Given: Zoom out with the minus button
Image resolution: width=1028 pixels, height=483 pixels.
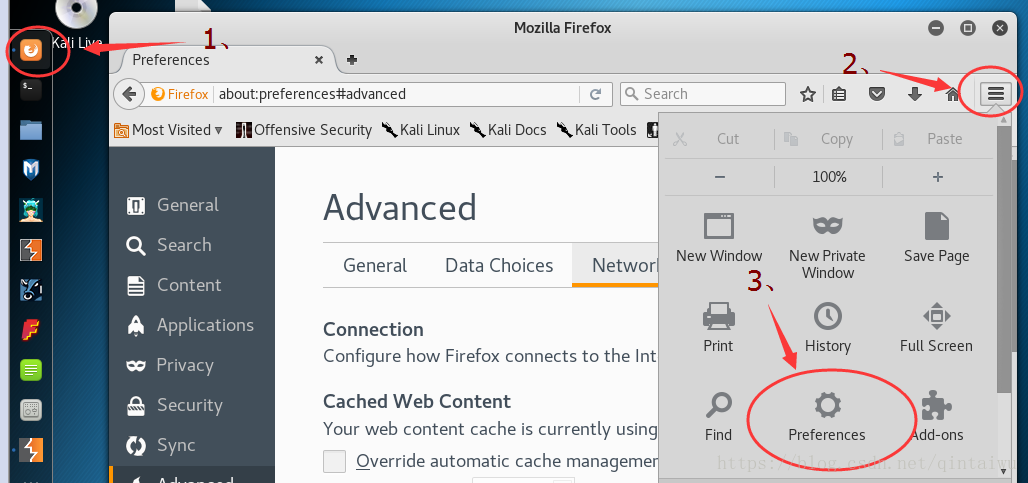Looking at the screenshot, I should coord(720,176).
